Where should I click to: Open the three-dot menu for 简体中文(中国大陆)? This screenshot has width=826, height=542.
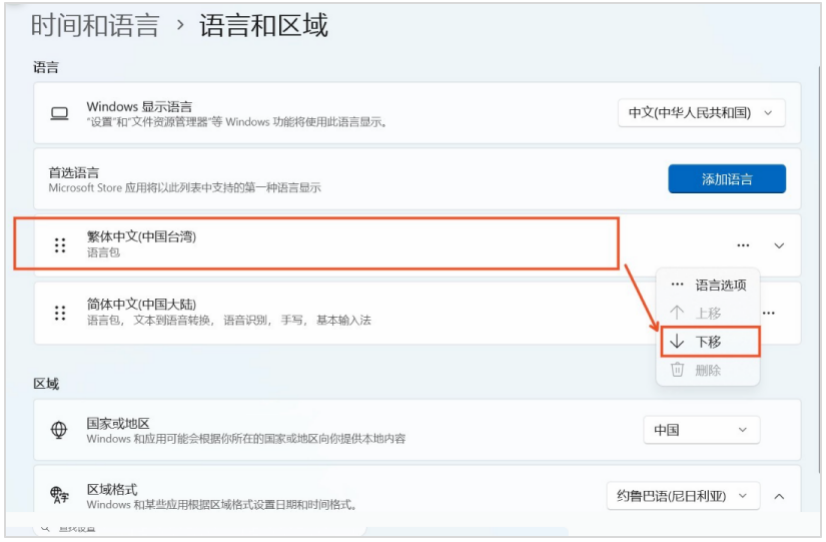[x=769, y=313]
